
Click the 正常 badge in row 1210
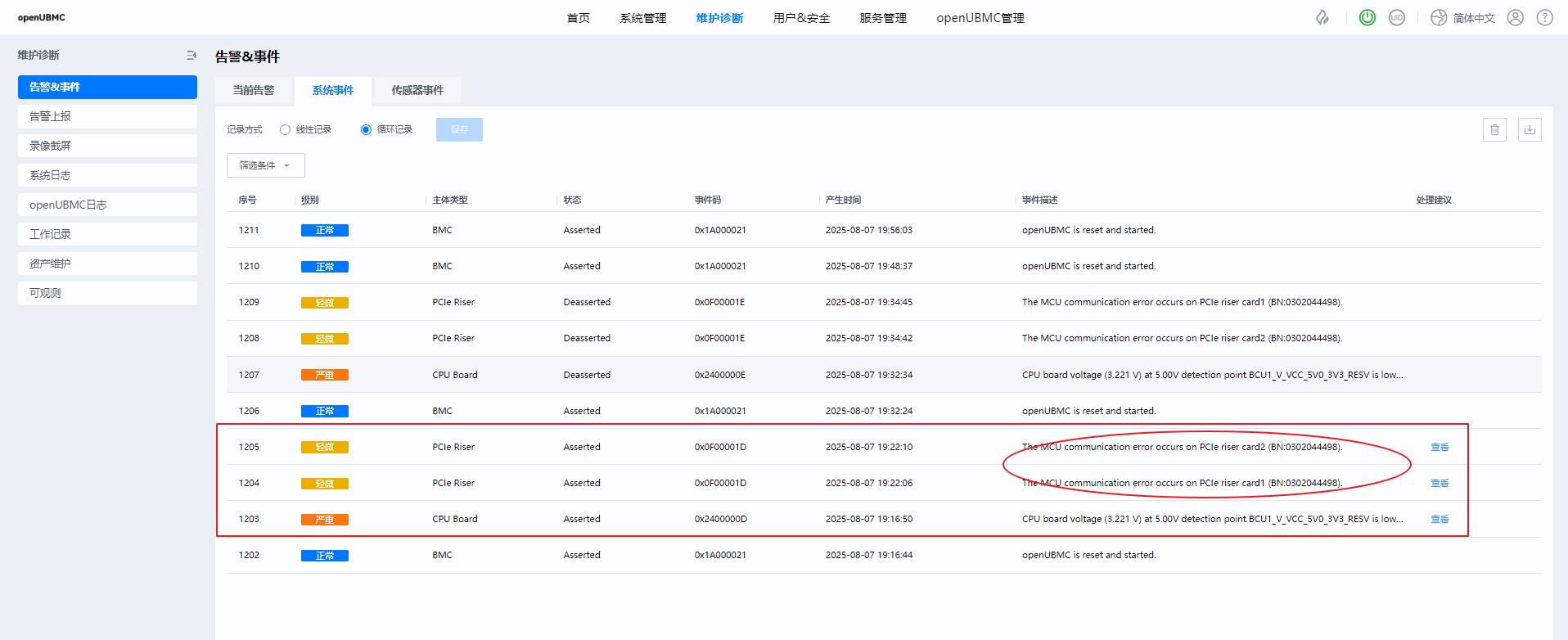point(325,267)
